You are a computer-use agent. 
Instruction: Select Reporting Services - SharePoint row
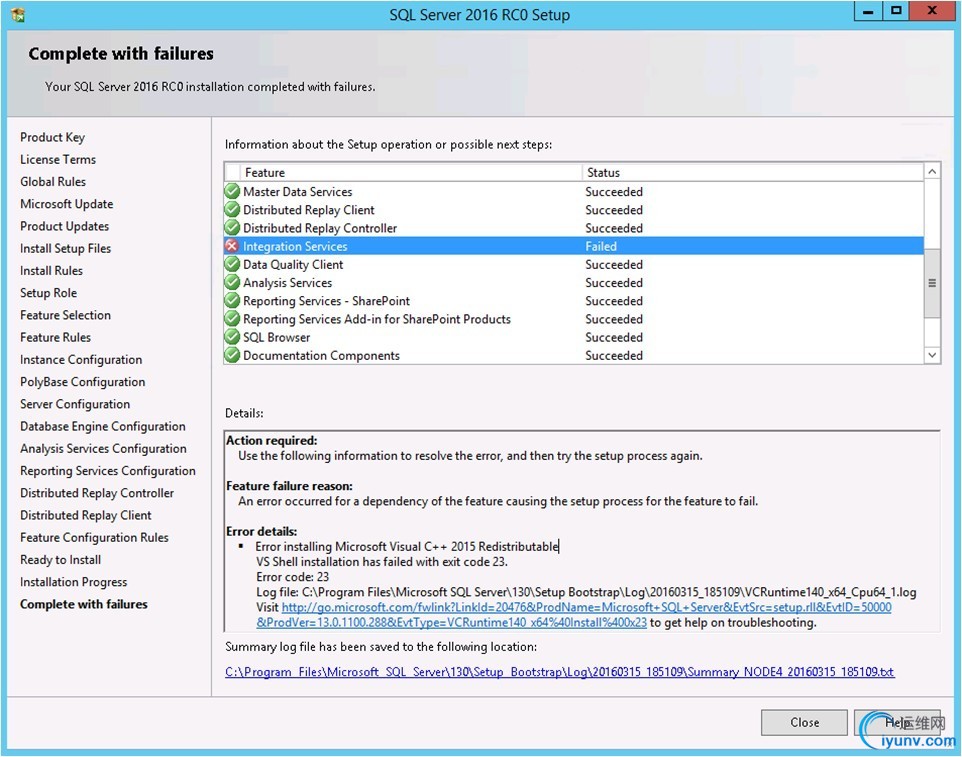coord(574,301)
